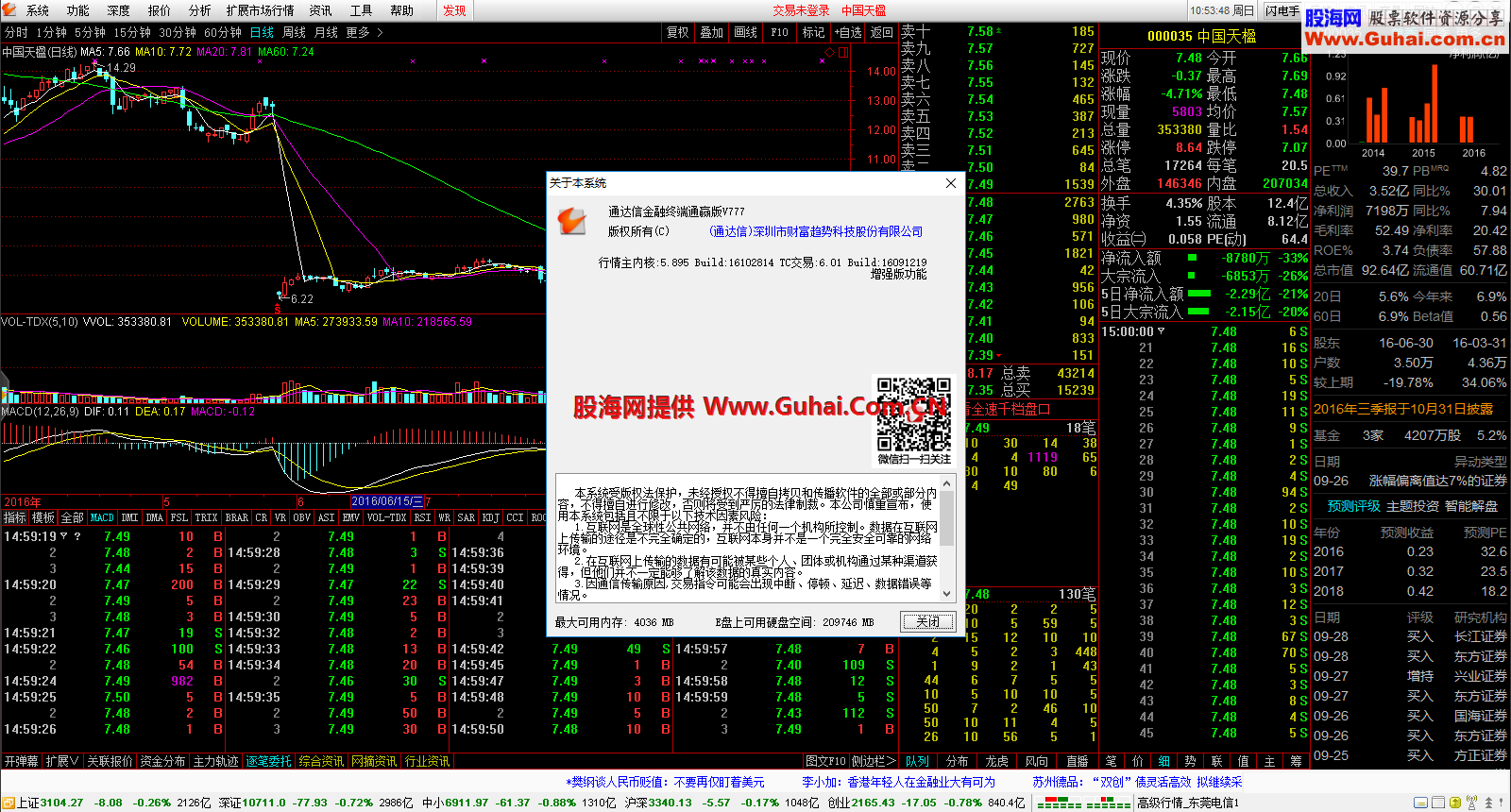Select the 队列 panel tab

[917, 761]
